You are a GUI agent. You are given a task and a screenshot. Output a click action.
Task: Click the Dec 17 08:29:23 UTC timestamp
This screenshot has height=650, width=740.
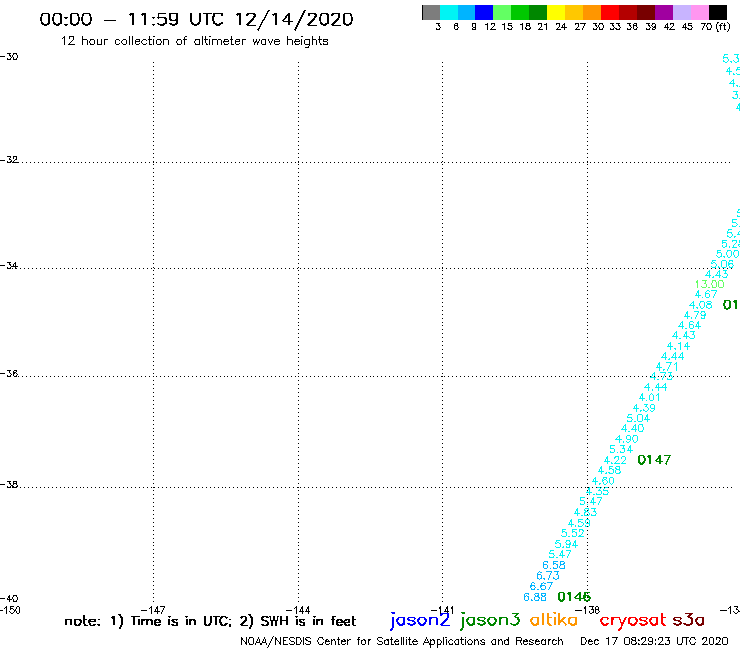tap(654, 642)
